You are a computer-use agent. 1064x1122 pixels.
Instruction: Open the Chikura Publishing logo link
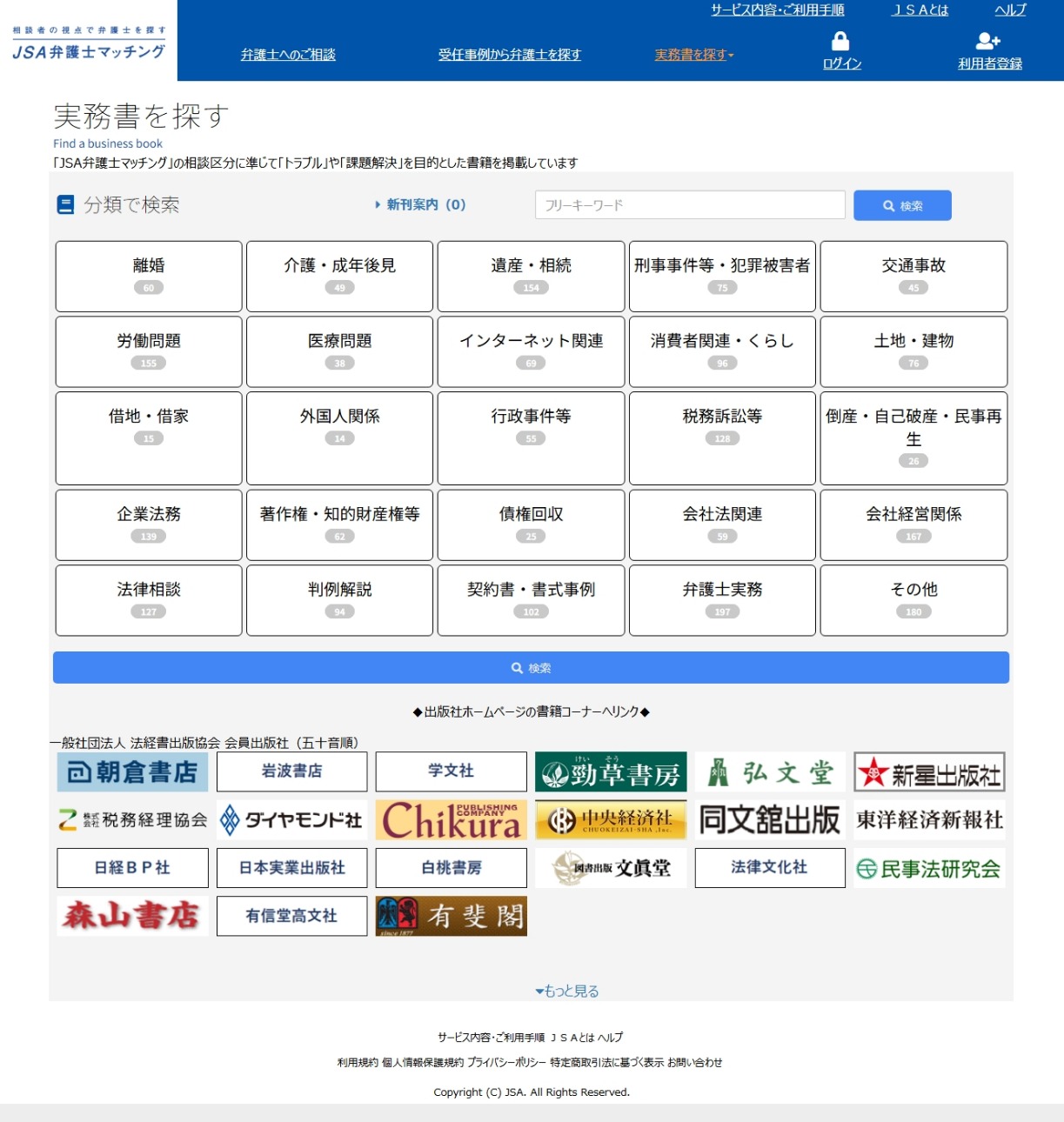click(x=452, y=820)
